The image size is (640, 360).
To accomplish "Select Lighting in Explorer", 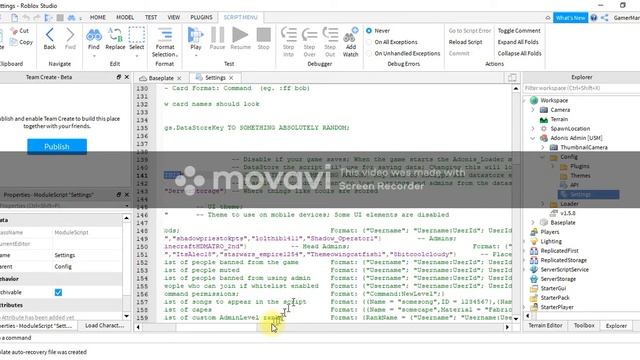I will tap(551, 241).
